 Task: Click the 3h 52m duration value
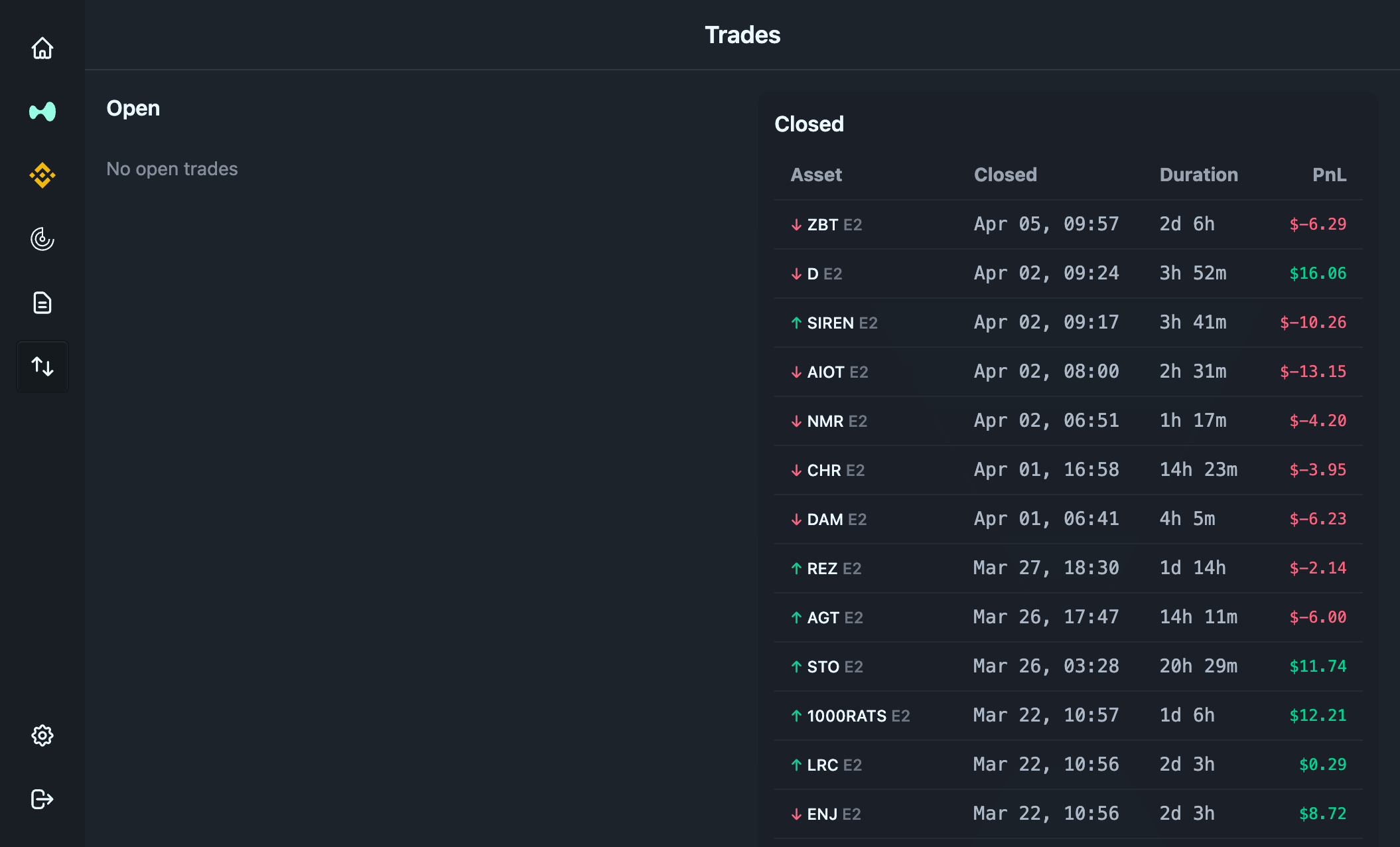point(1193,273)
